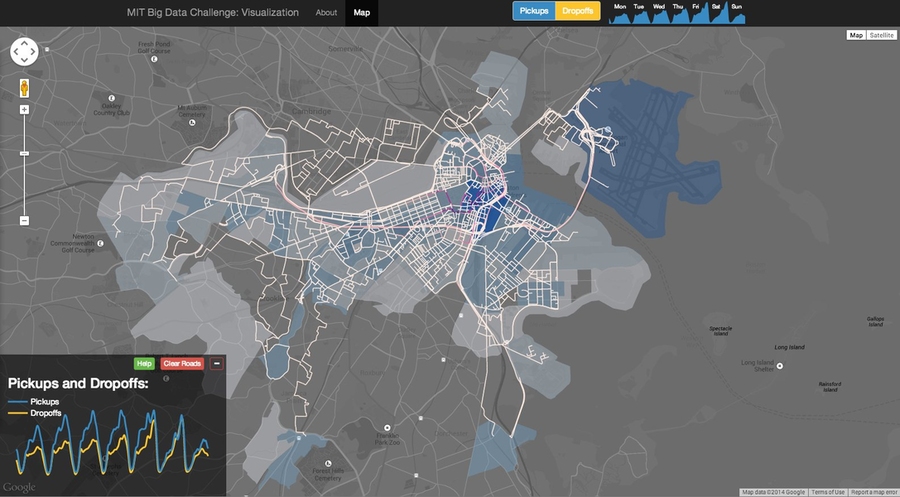Image resolution: width=900 pixels, height=497 pixels.
Task: Select the Map view type button
Action: point(856,35)
